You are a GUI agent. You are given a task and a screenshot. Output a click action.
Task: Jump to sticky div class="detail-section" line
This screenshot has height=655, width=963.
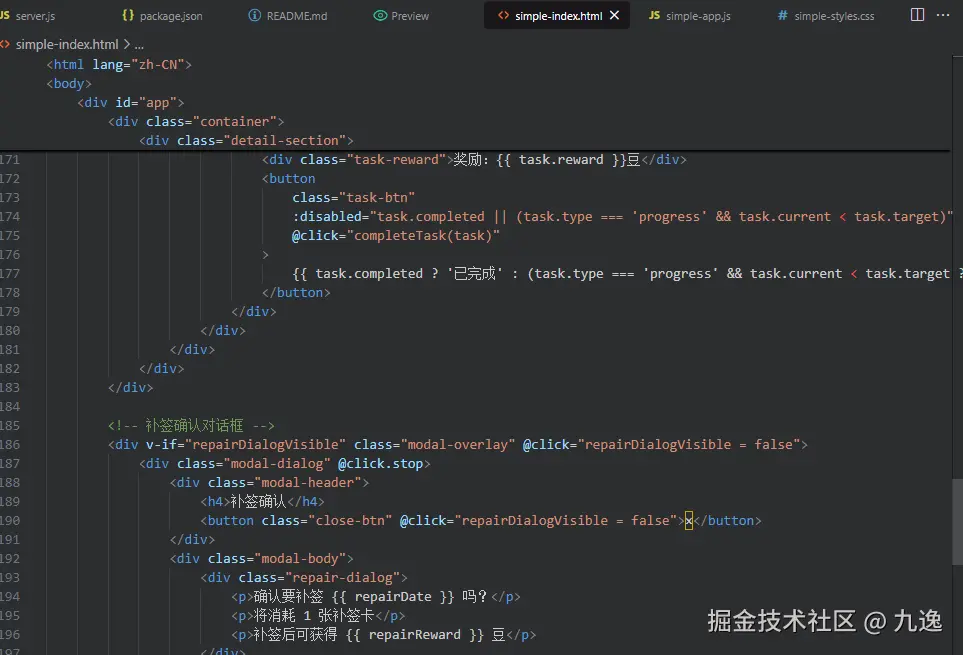[246, 141]
